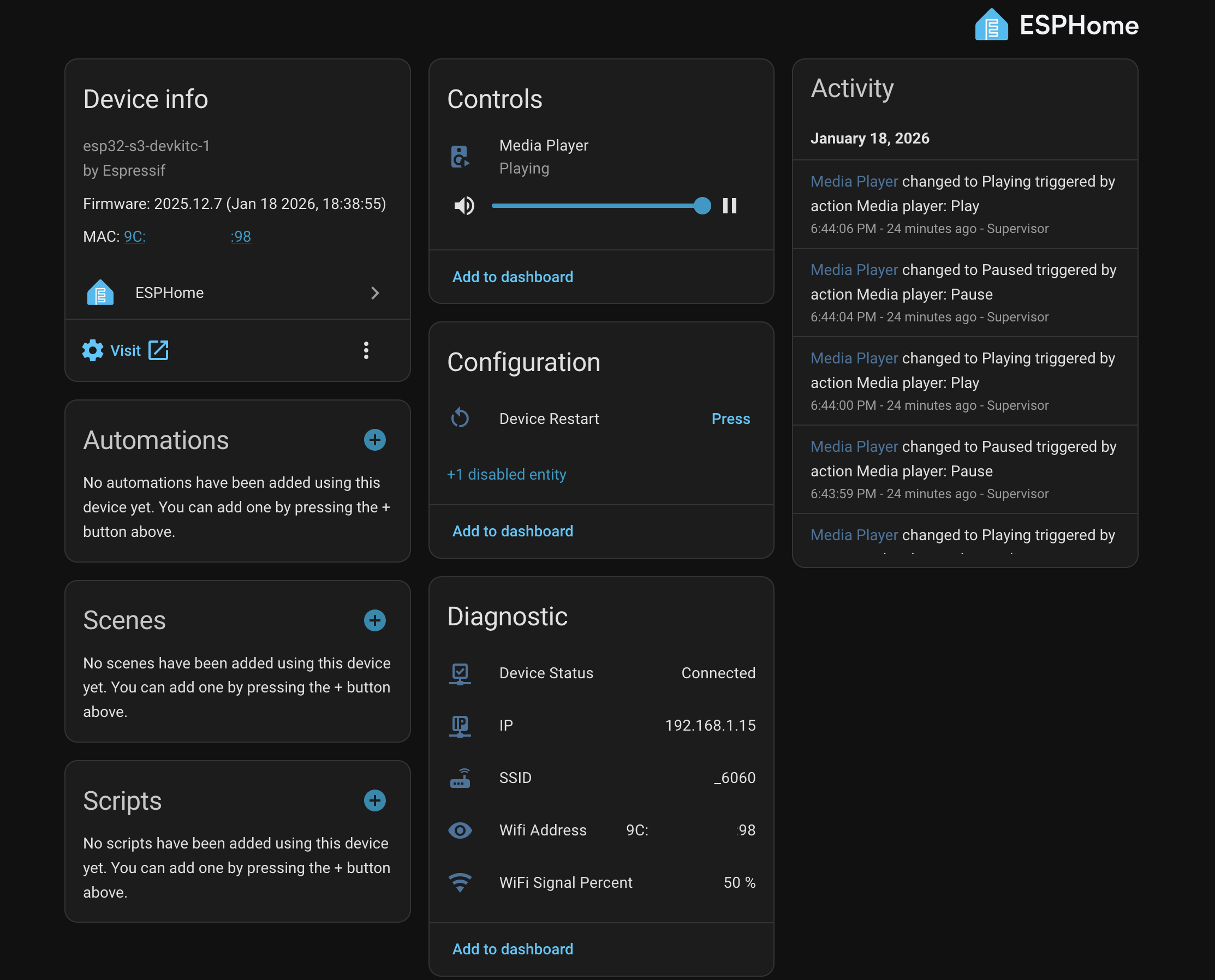Open the Media Player entity row
The height and width of the screenshot is (980, 1215).
pos(601,157)
